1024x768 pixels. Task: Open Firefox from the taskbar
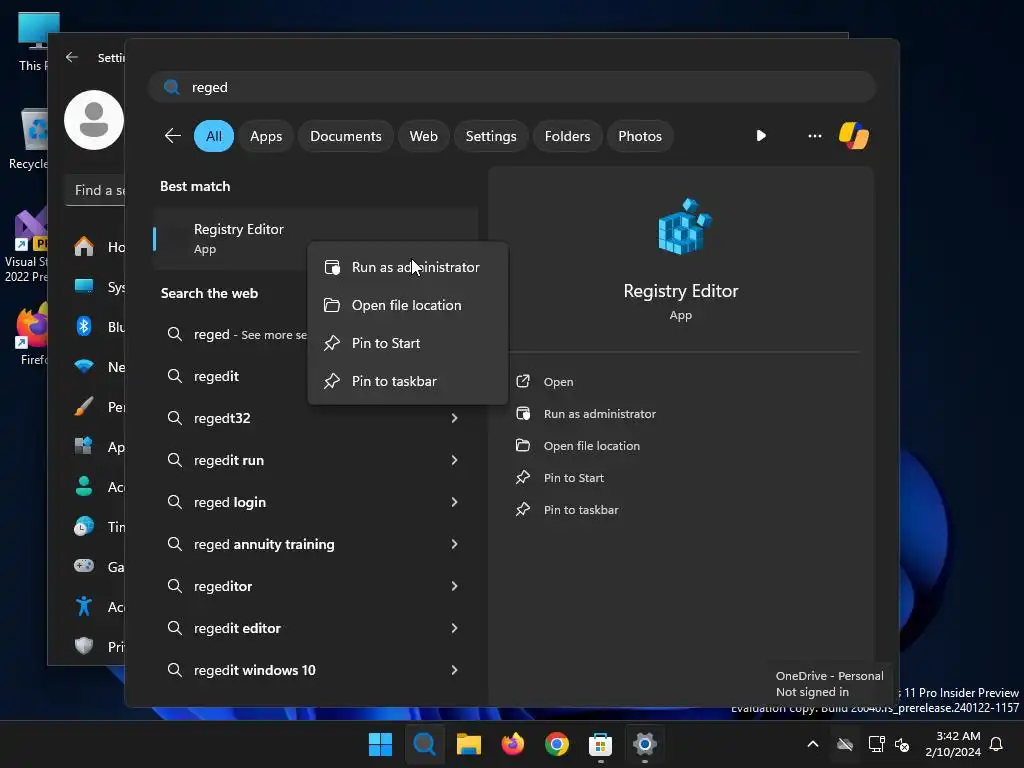click(513, 744)
